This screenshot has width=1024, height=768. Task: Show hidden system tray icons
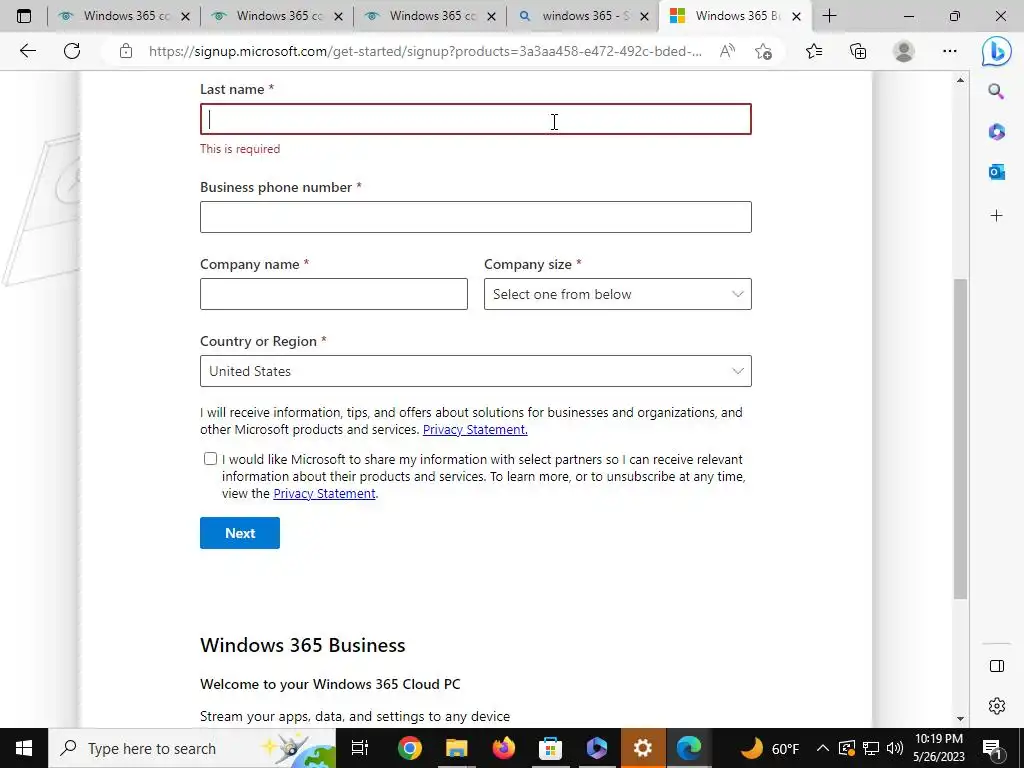pos(823,748)
